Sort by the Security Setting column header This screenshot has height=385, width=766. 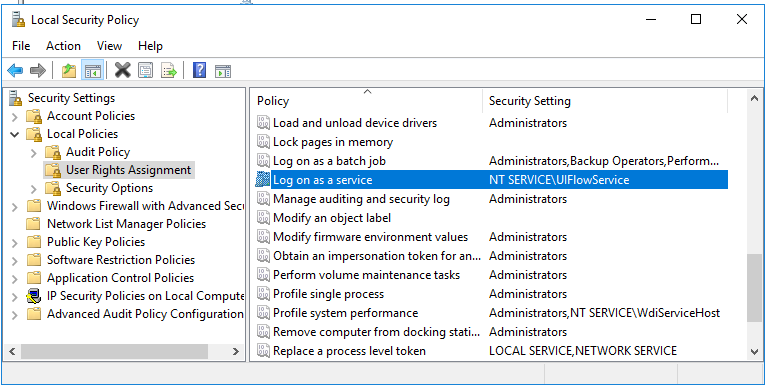pos(605,101)
